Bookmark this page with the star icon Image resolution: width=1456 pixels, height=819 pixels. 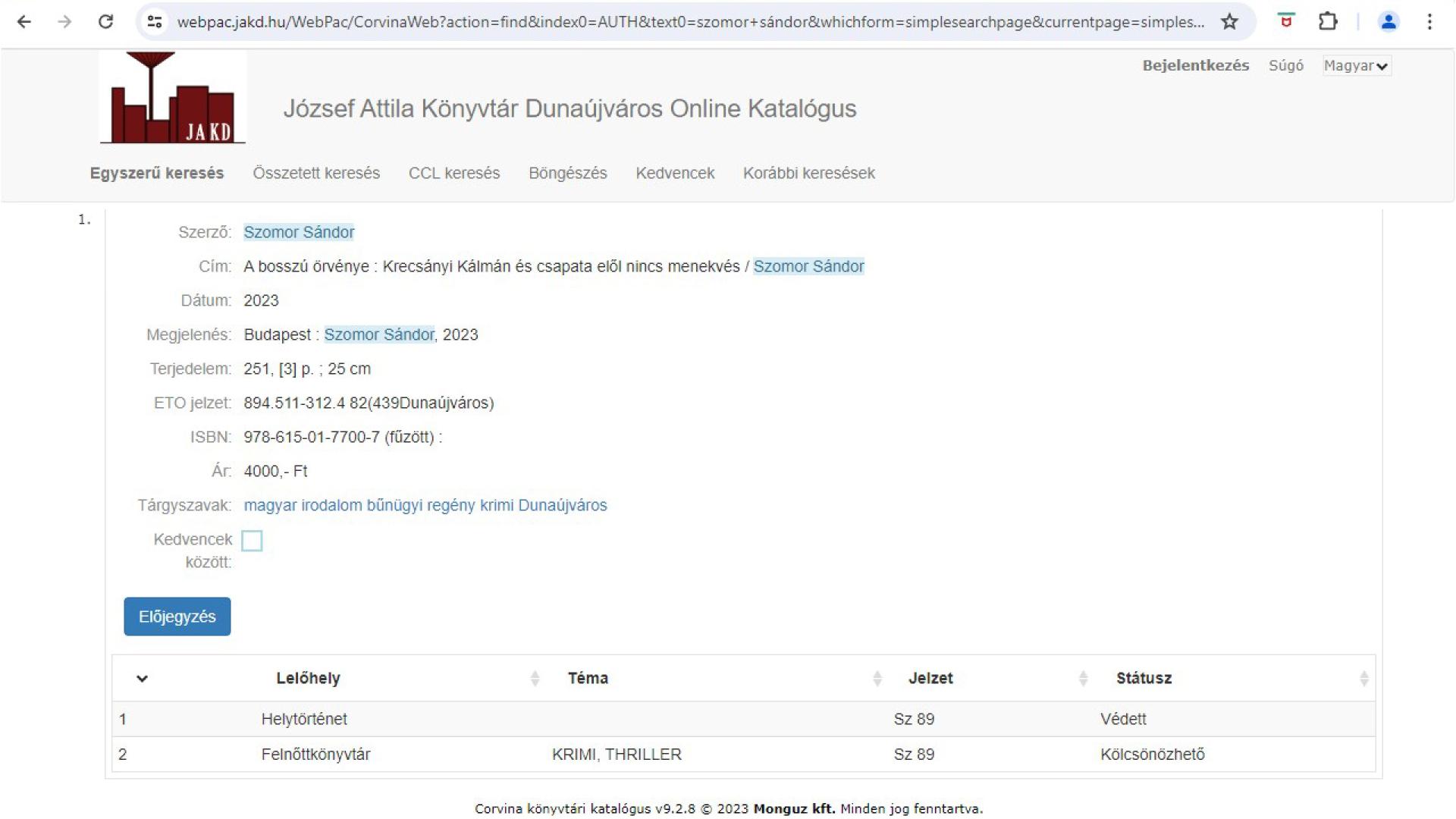click(x=1229, y=22)
